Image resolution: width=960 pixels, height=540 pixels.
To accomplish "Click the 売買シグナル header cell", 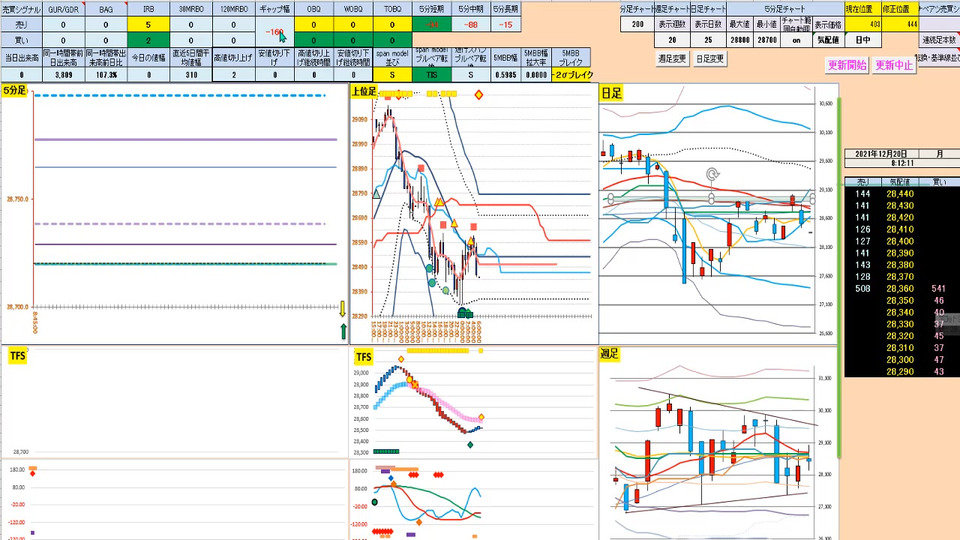I will click(21, 9).
